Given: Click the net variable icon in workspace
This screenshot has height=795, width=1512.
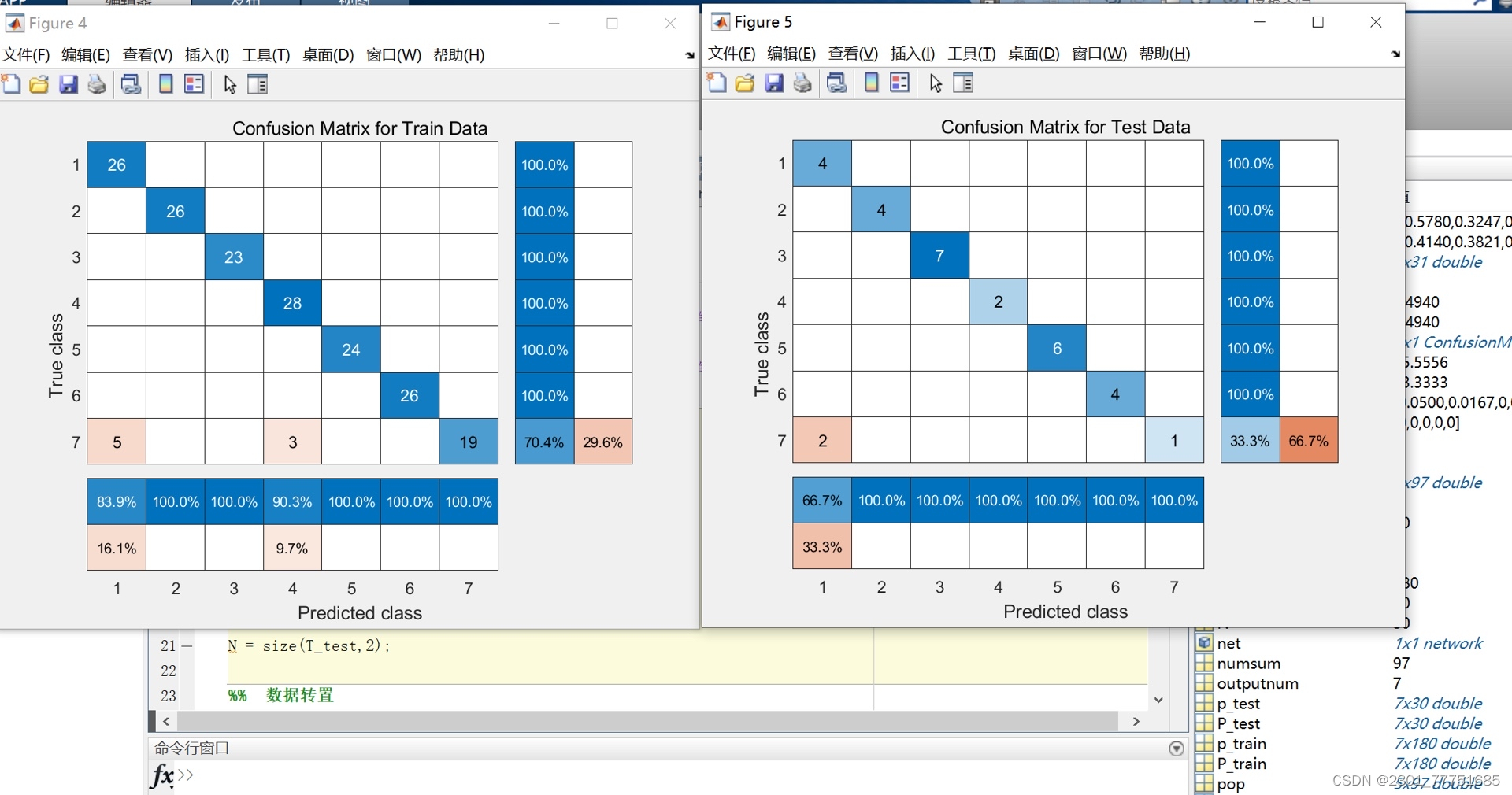Looking at the screenshot, I should tap(1204, 643).
